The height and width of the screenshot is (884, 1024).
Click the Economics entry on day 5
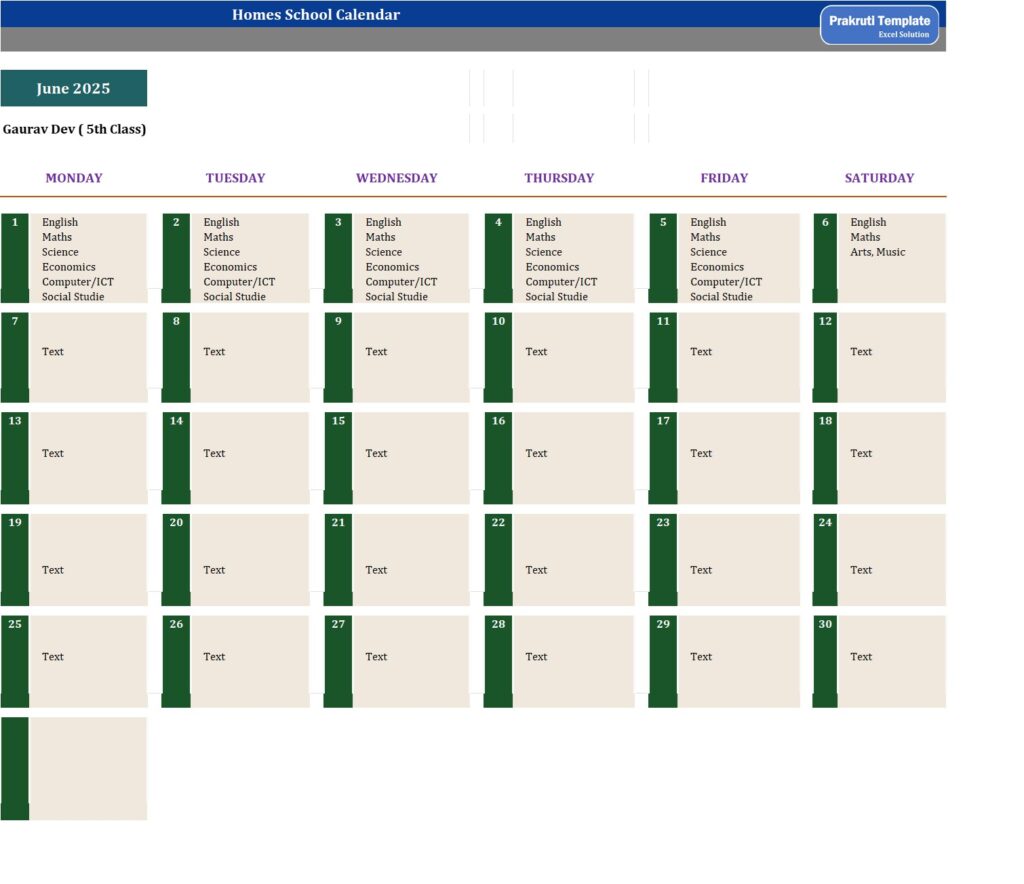pyautogui.click(x=716, y=267)
